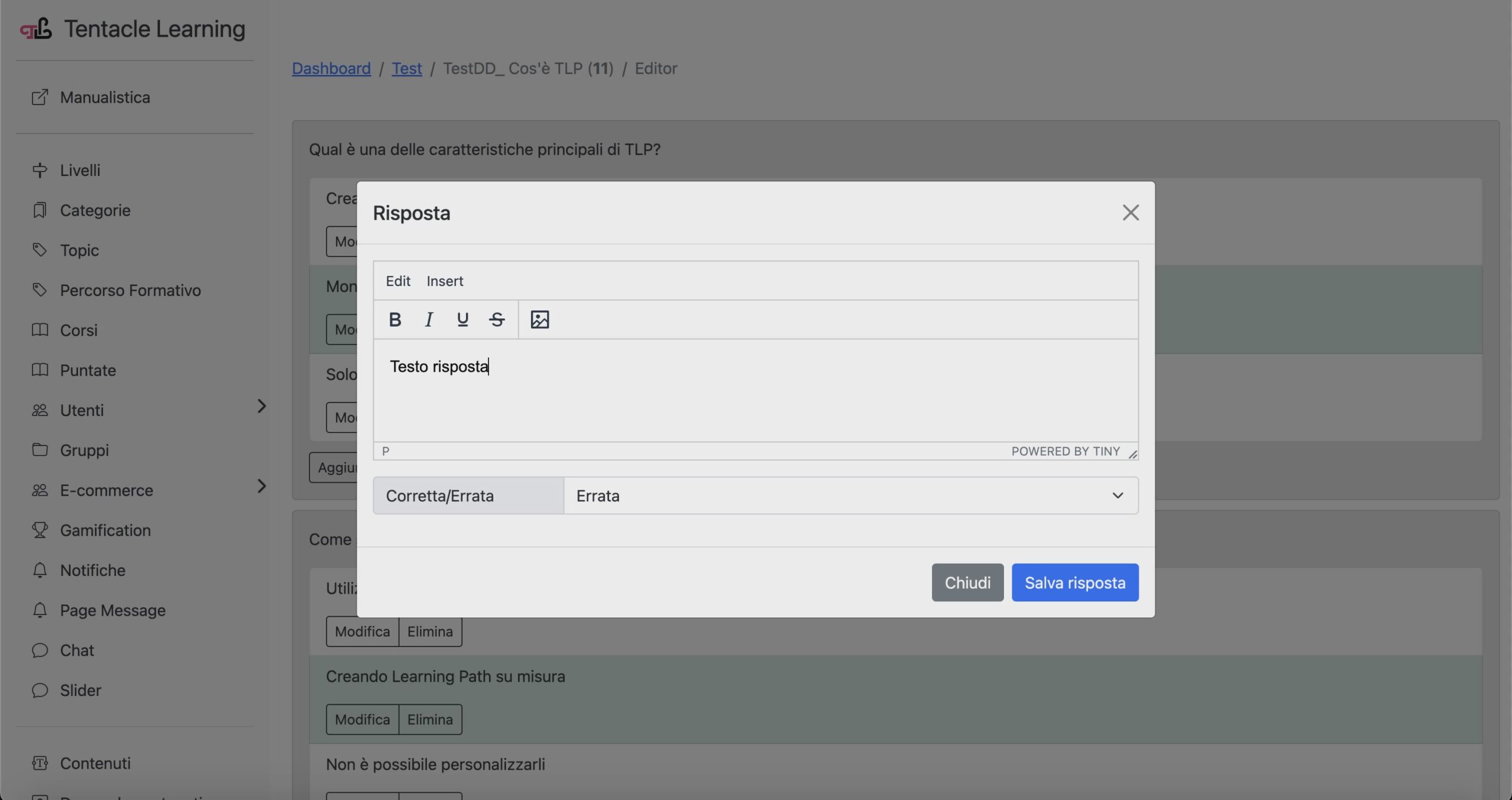Screen dimensions: 1512x800
Task: Open the Corretta/Errata dropdown
Action: 850,496
